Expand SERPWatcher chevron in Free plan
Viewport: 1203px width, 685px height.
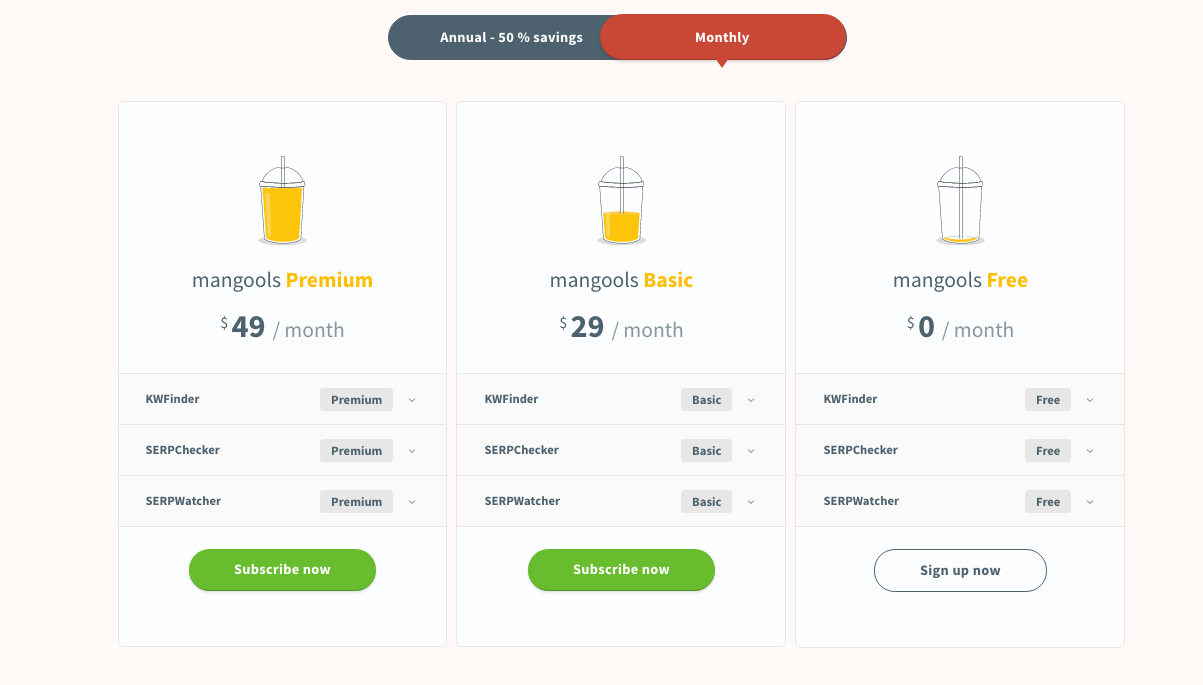coord(1090,502)
